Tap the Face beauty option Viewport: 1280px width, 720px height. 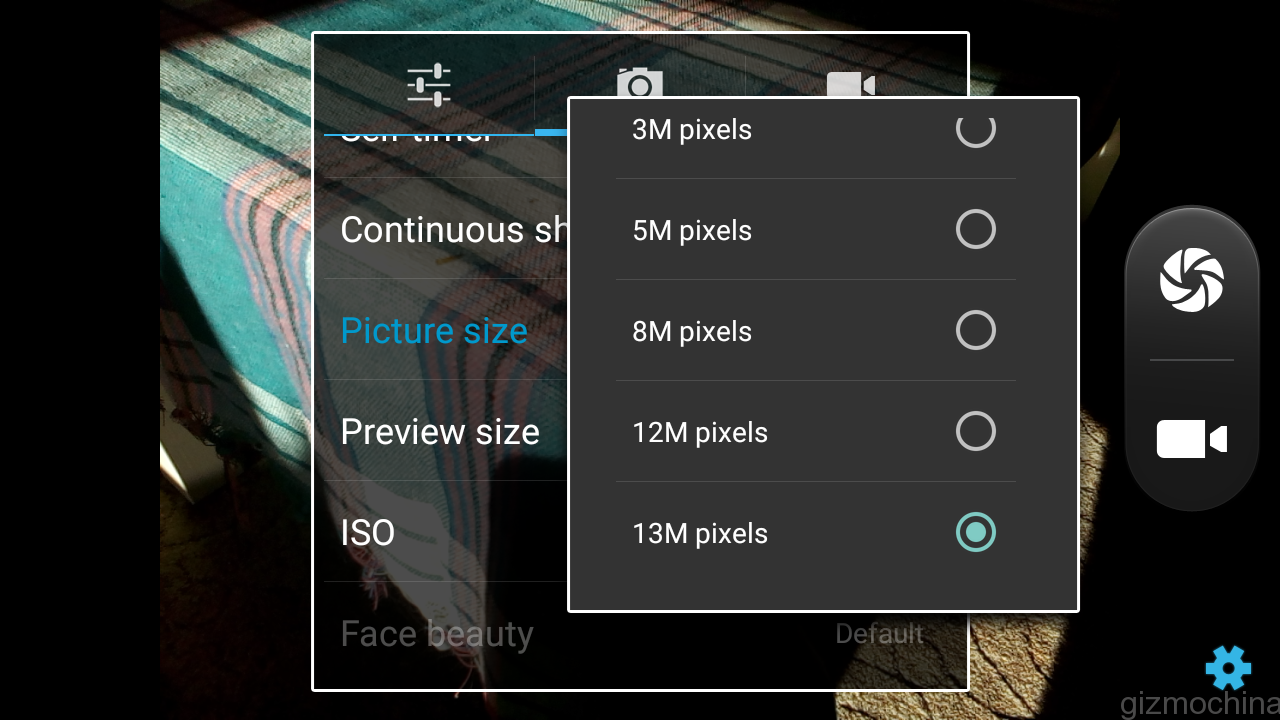click(437, 634)
